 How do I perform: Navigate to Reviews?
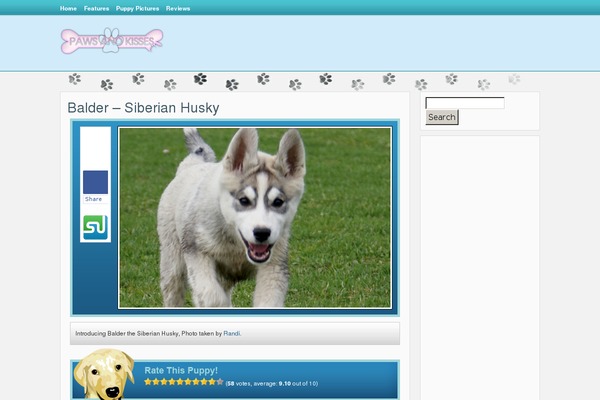(x=178, y=8)
